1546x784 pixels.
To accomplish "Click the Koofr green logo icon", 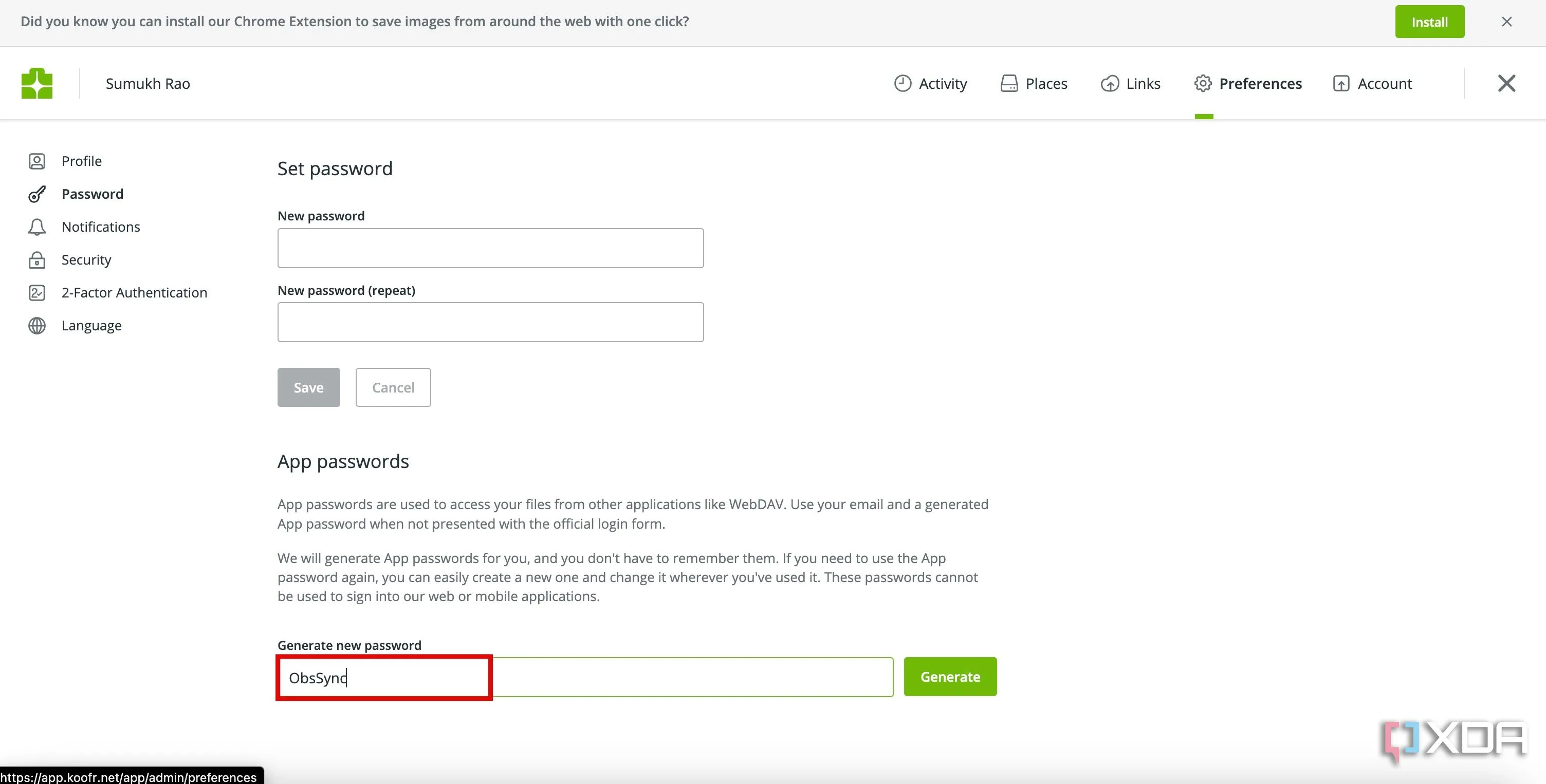I will pyautogui.click(x=36, y=83).
